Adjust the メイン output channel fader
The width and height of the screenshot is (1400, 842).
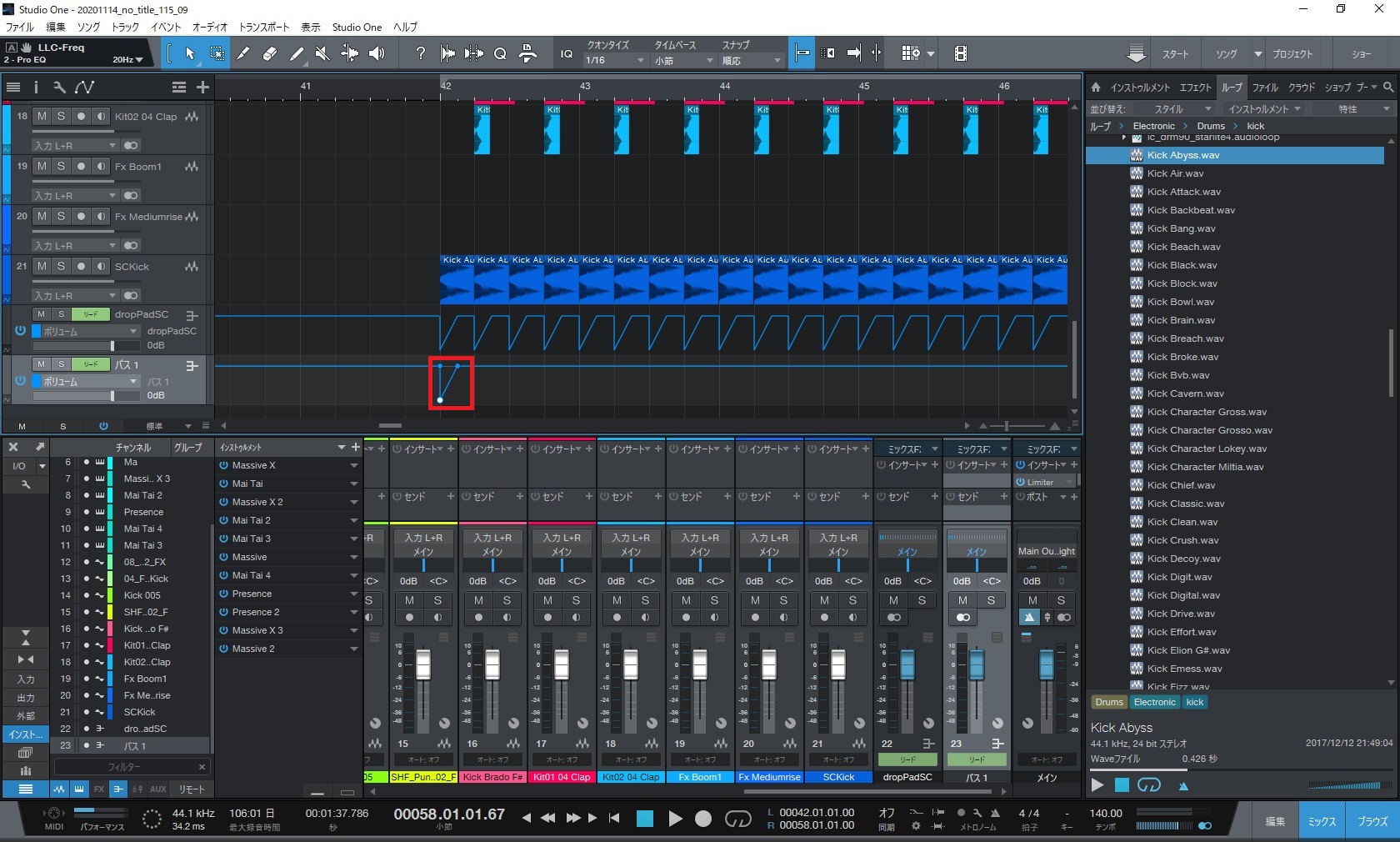pyautogui.click(x=1046, y=665)
